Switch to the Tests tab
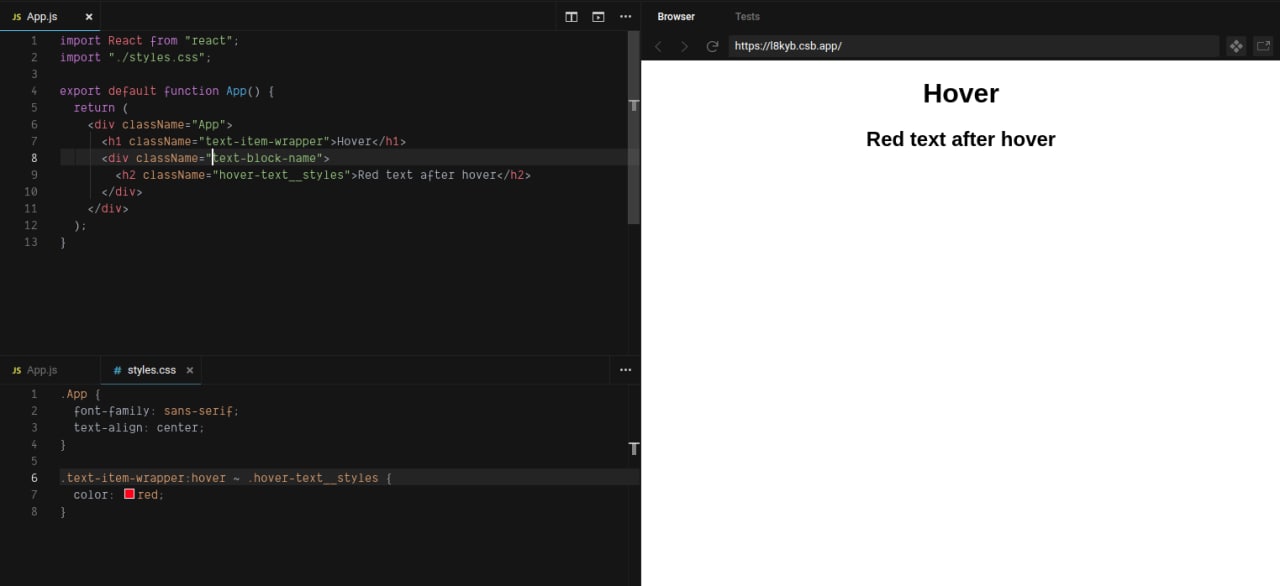 click(x=747, y=16)
